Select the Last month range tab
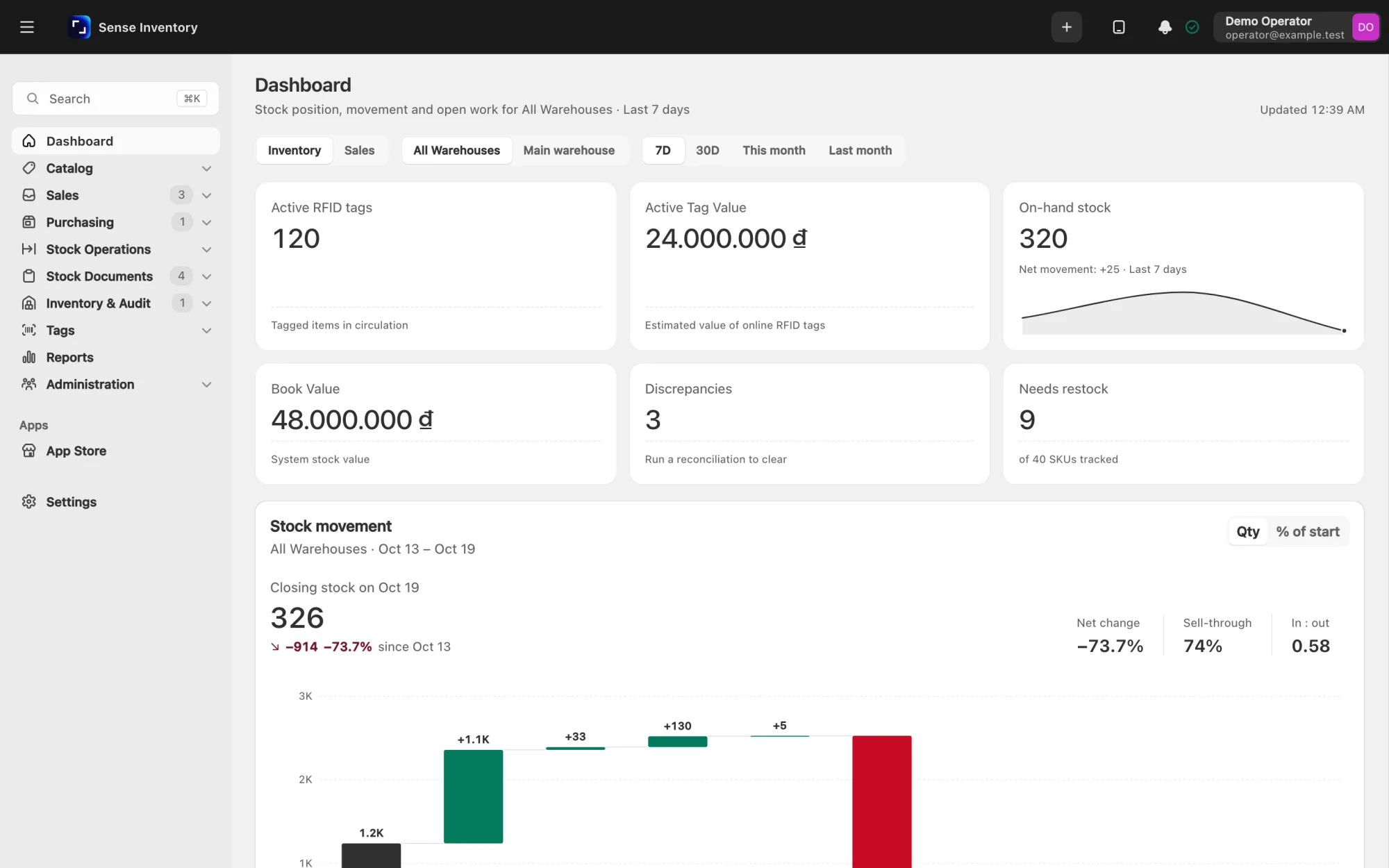This screenshot has width=1389, height=868. click(860, 150)
